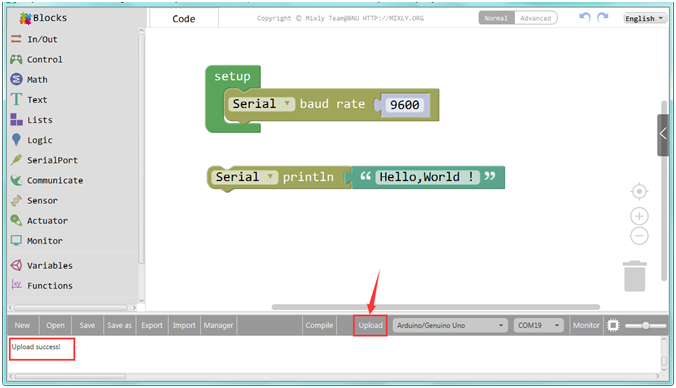Open the serial Monitor button in toolbar

pyautogui.click(x=586, y=325)
